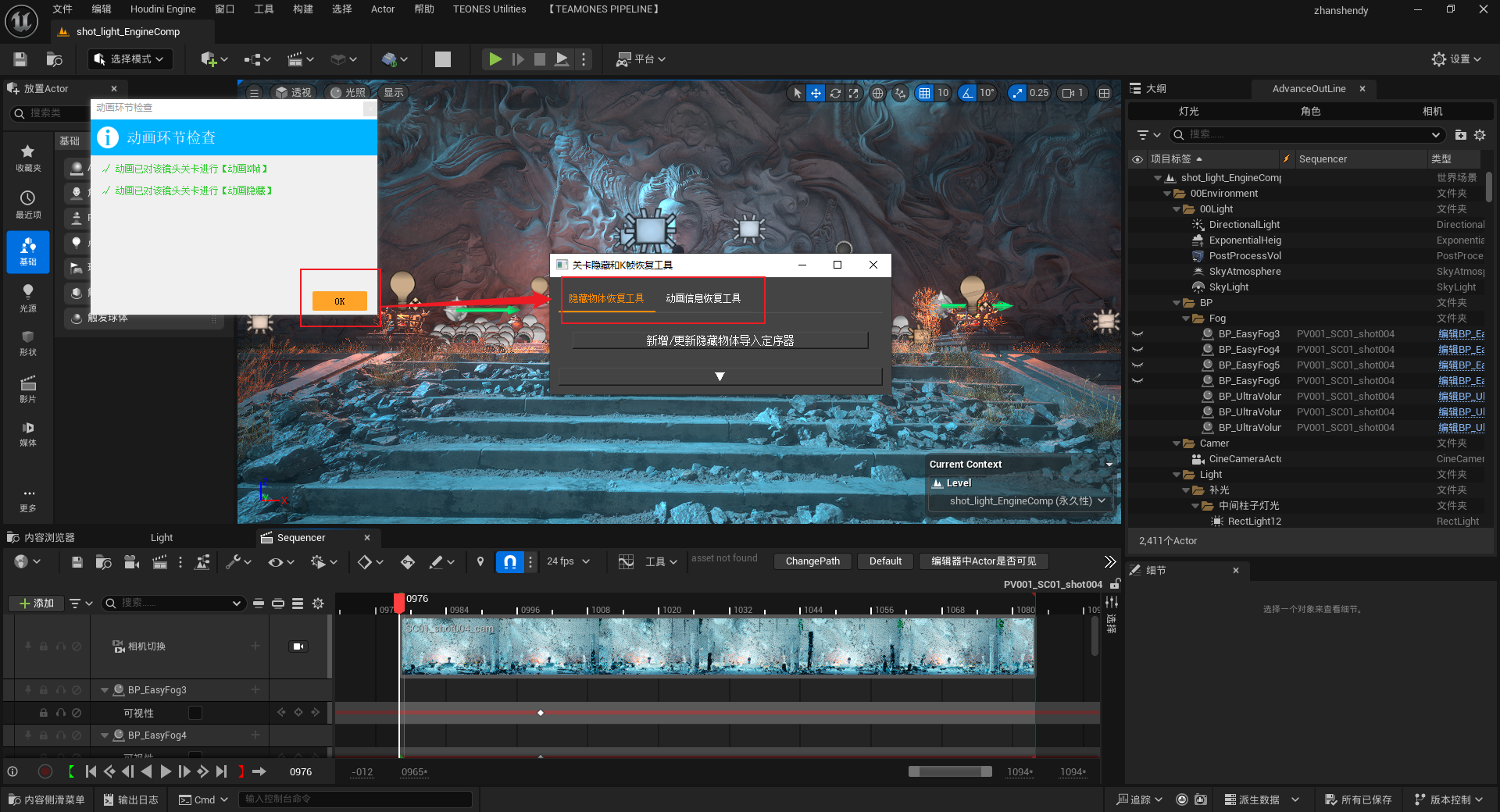Activate the translate move gizmo tool
Image resolution: width=1500 pixels, height=812 pixels.
[x=816, y=93]
